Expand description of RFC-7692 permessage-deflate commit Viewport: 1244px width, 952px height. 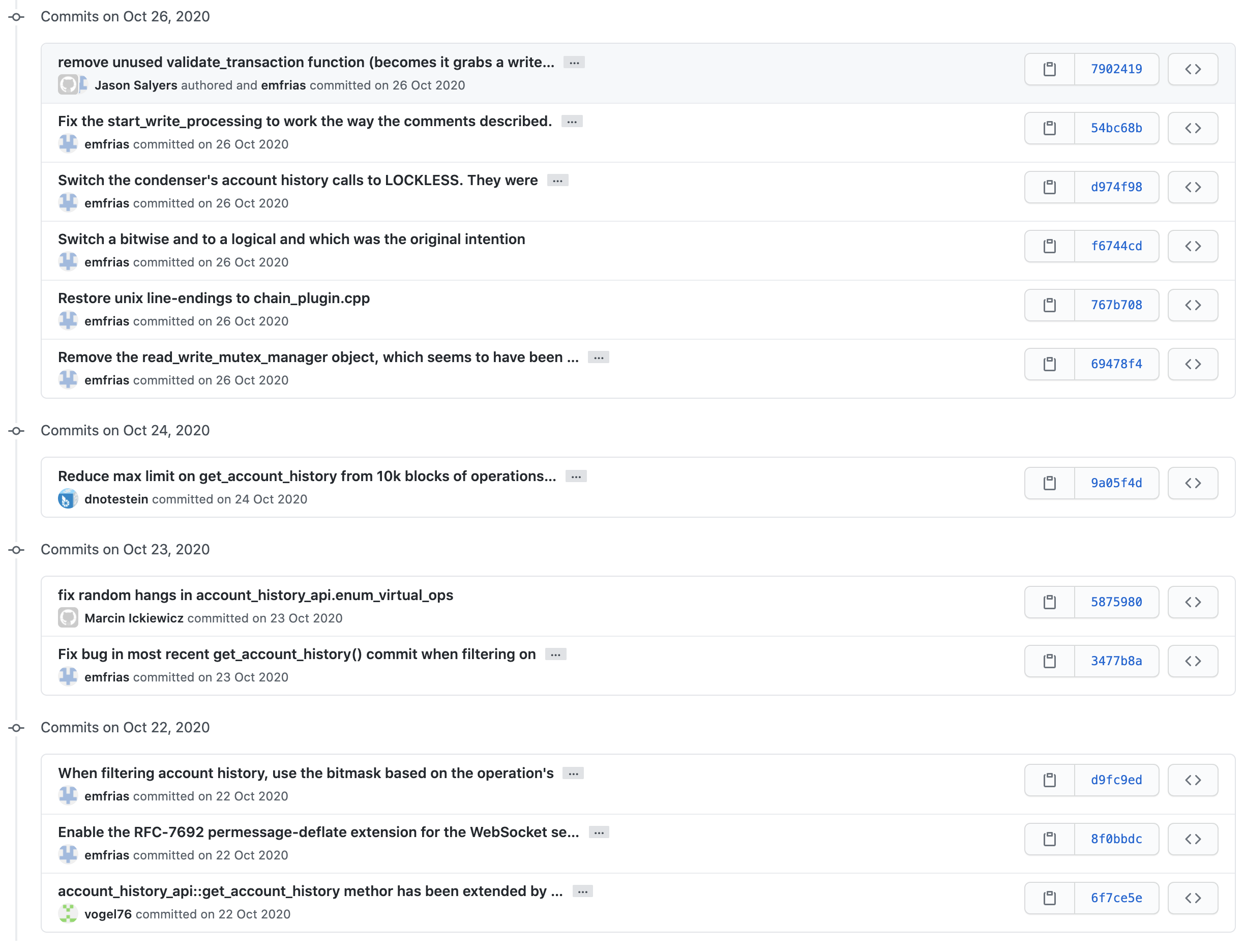598,832
